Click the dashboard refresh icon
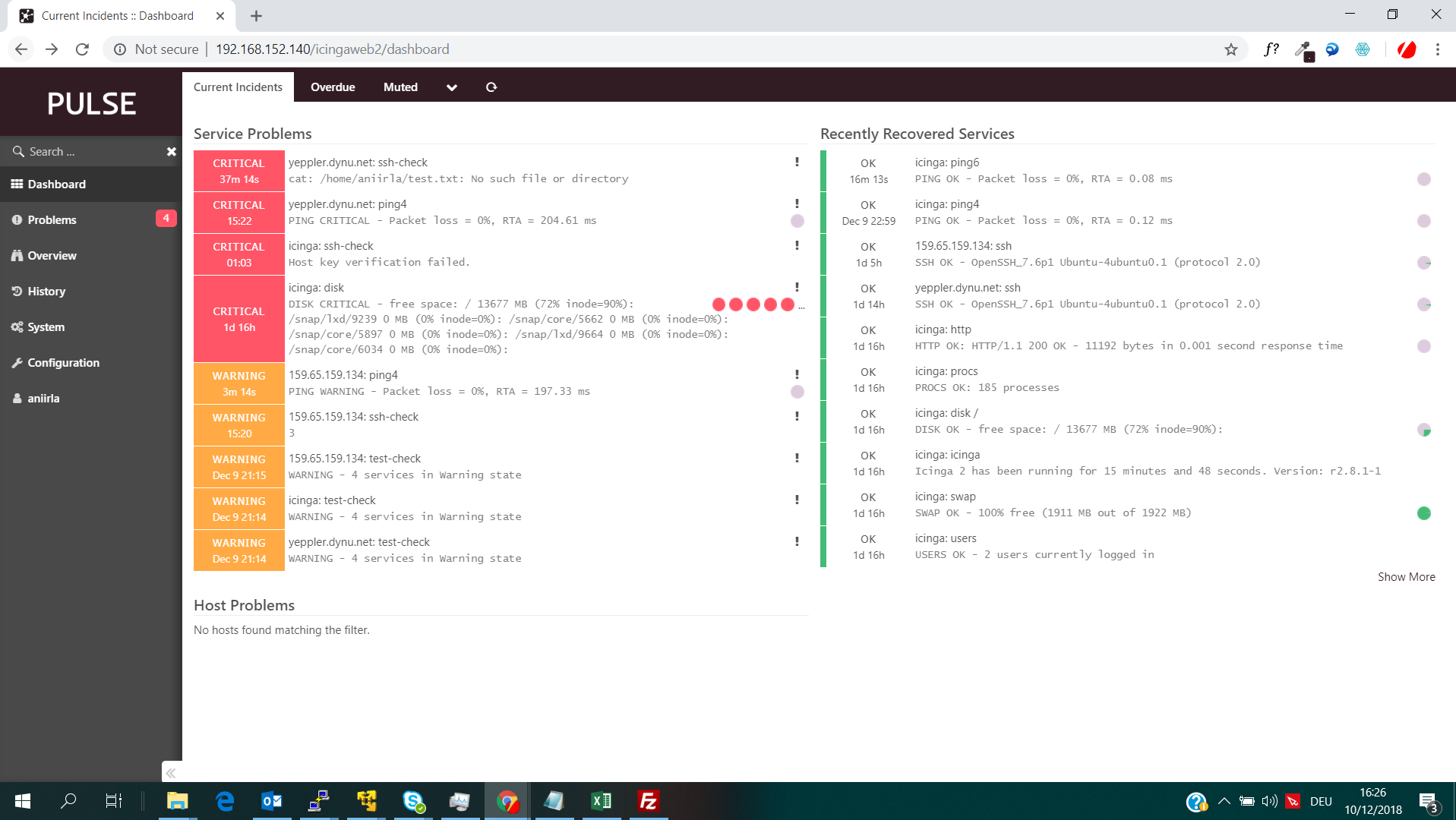1456x820 pixels. tap(491, 87)
